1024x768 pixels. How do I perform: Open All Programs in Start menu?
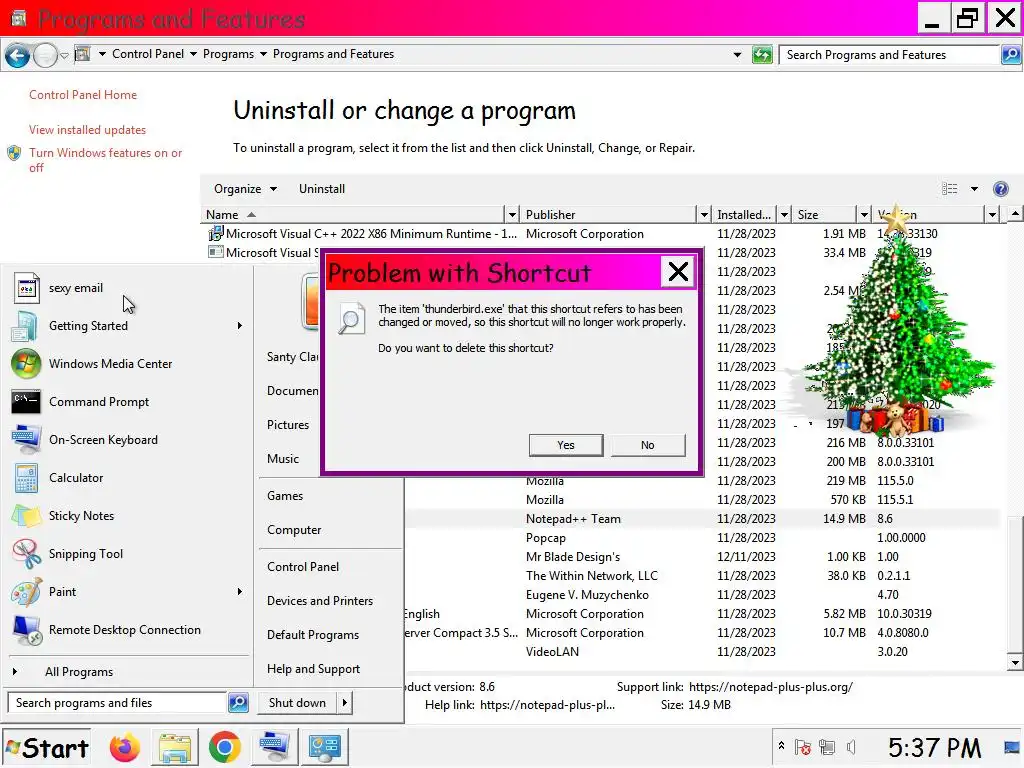click(79, 672)
